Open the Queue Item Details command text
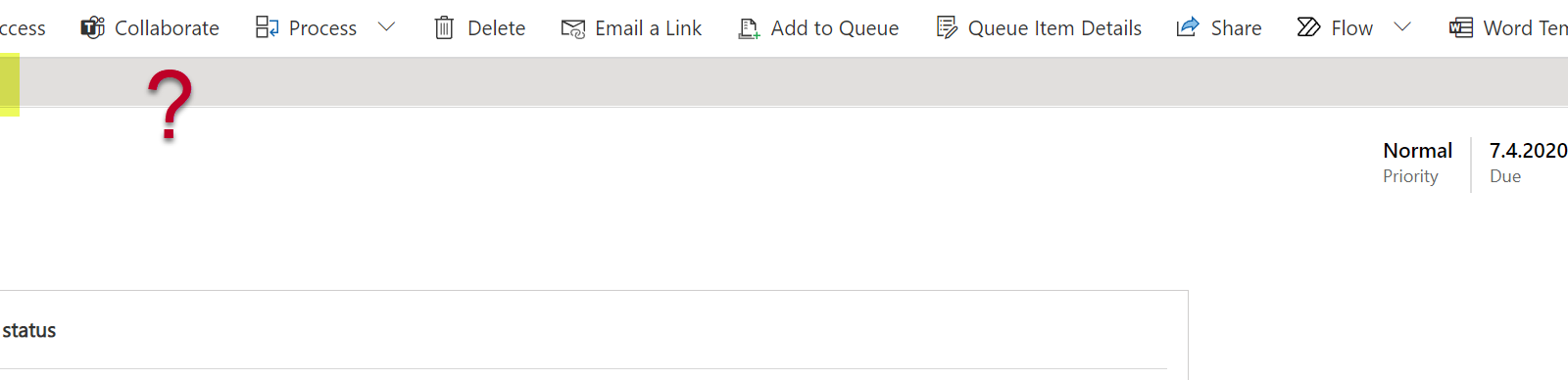 [1054, 28]
